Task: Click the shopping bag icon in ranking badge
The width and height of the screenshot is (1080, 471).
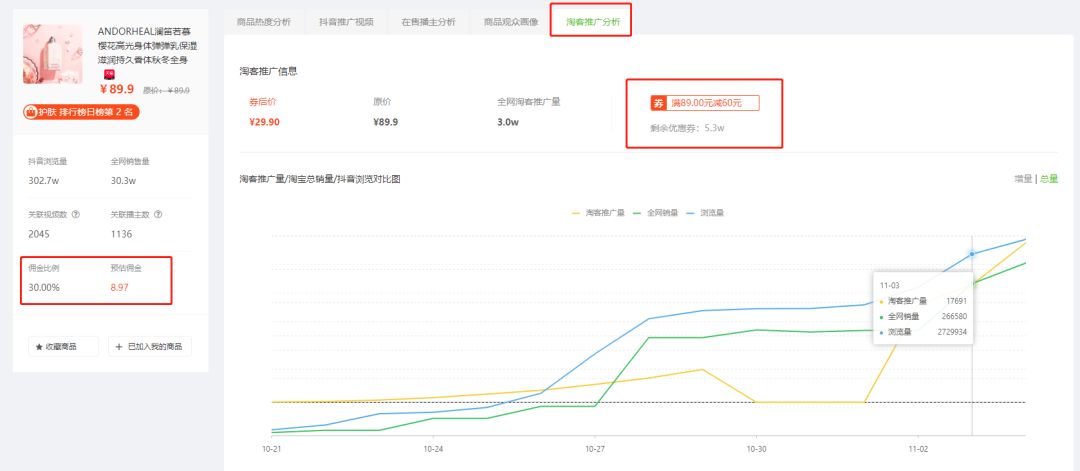Action: pyautogui.click(x=31, y=112)
